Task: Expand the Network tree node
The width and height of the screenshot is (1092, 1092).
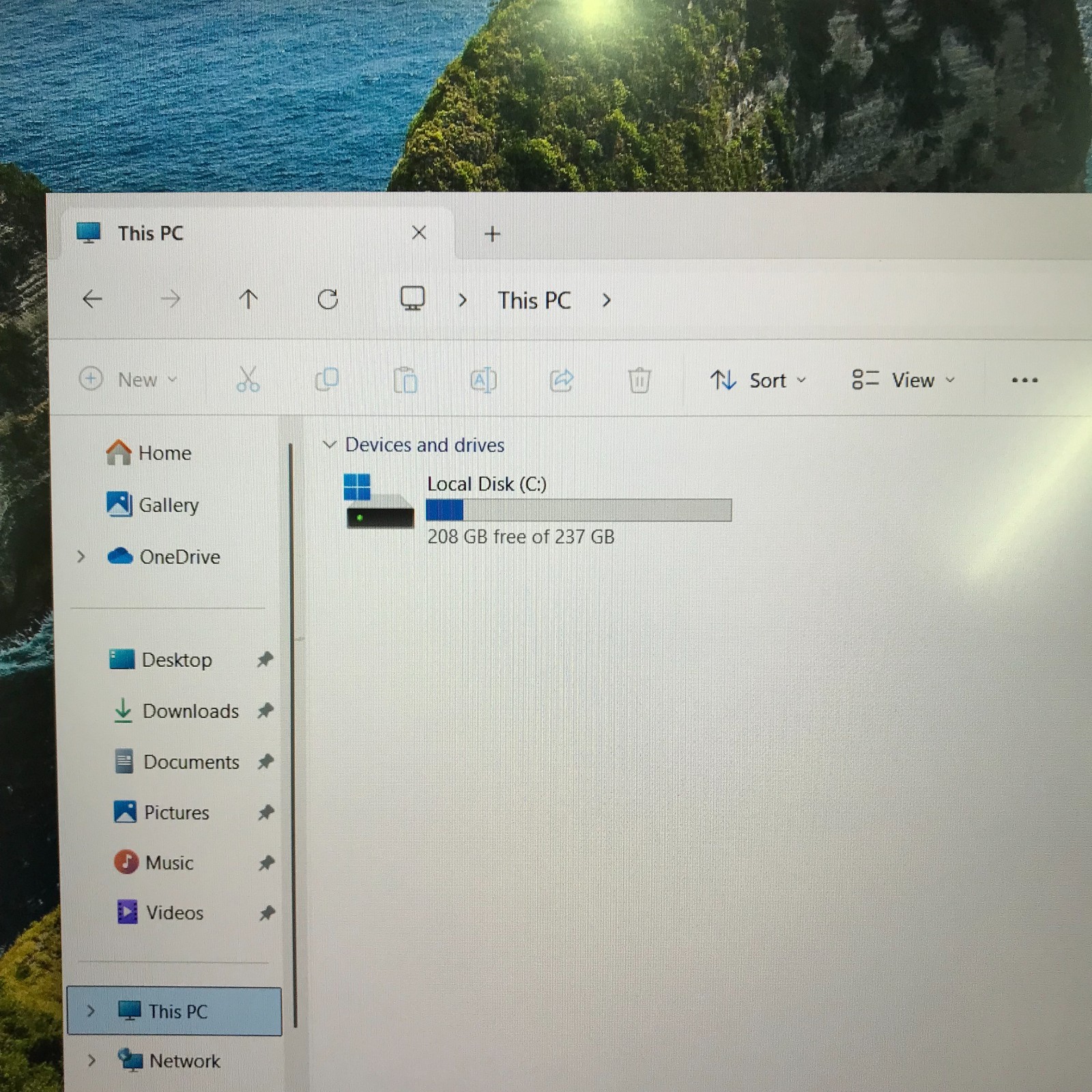Action: (x=91, y=1061)
